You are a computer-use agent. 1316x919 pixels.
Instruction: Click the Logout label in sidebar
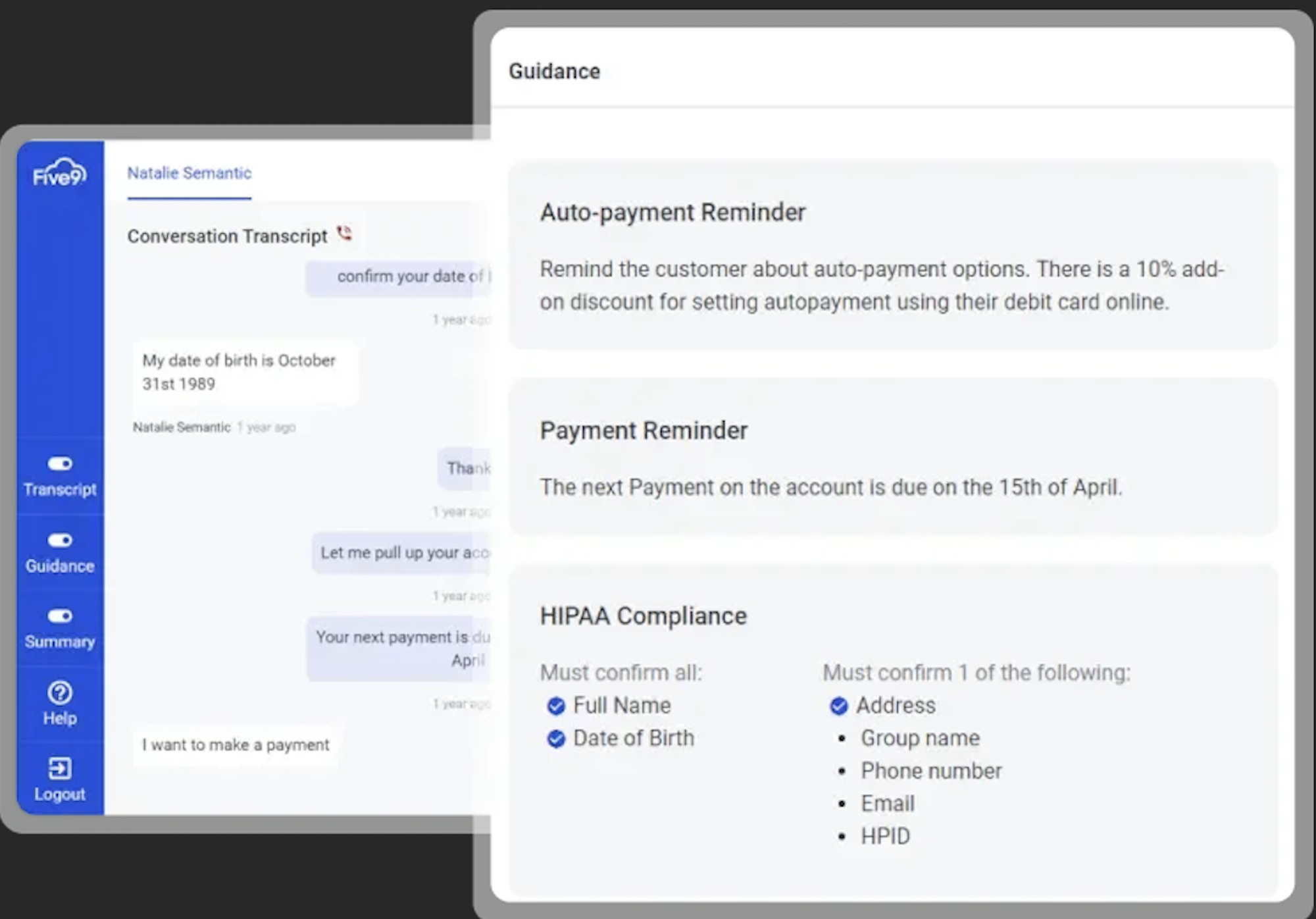[60, 795]
